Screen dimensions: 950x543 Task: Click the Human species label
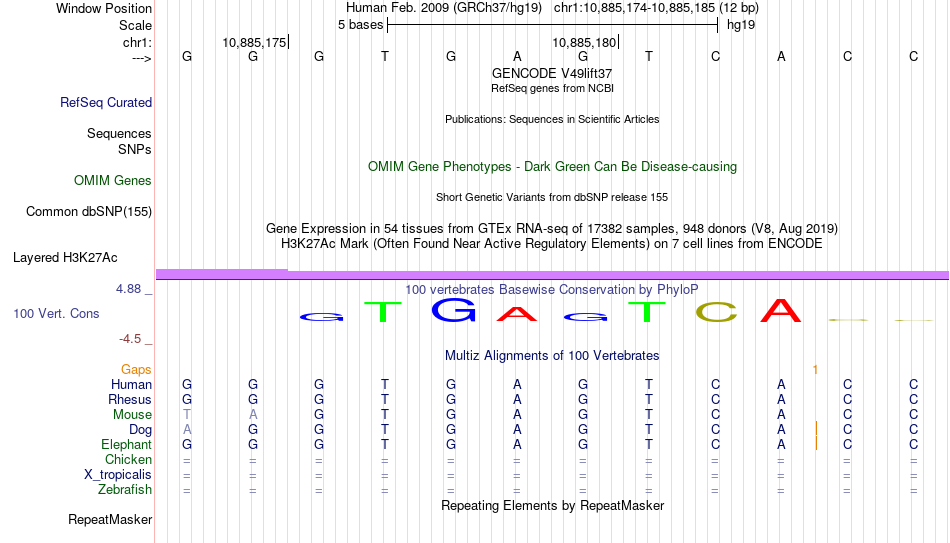coord(131,385)
